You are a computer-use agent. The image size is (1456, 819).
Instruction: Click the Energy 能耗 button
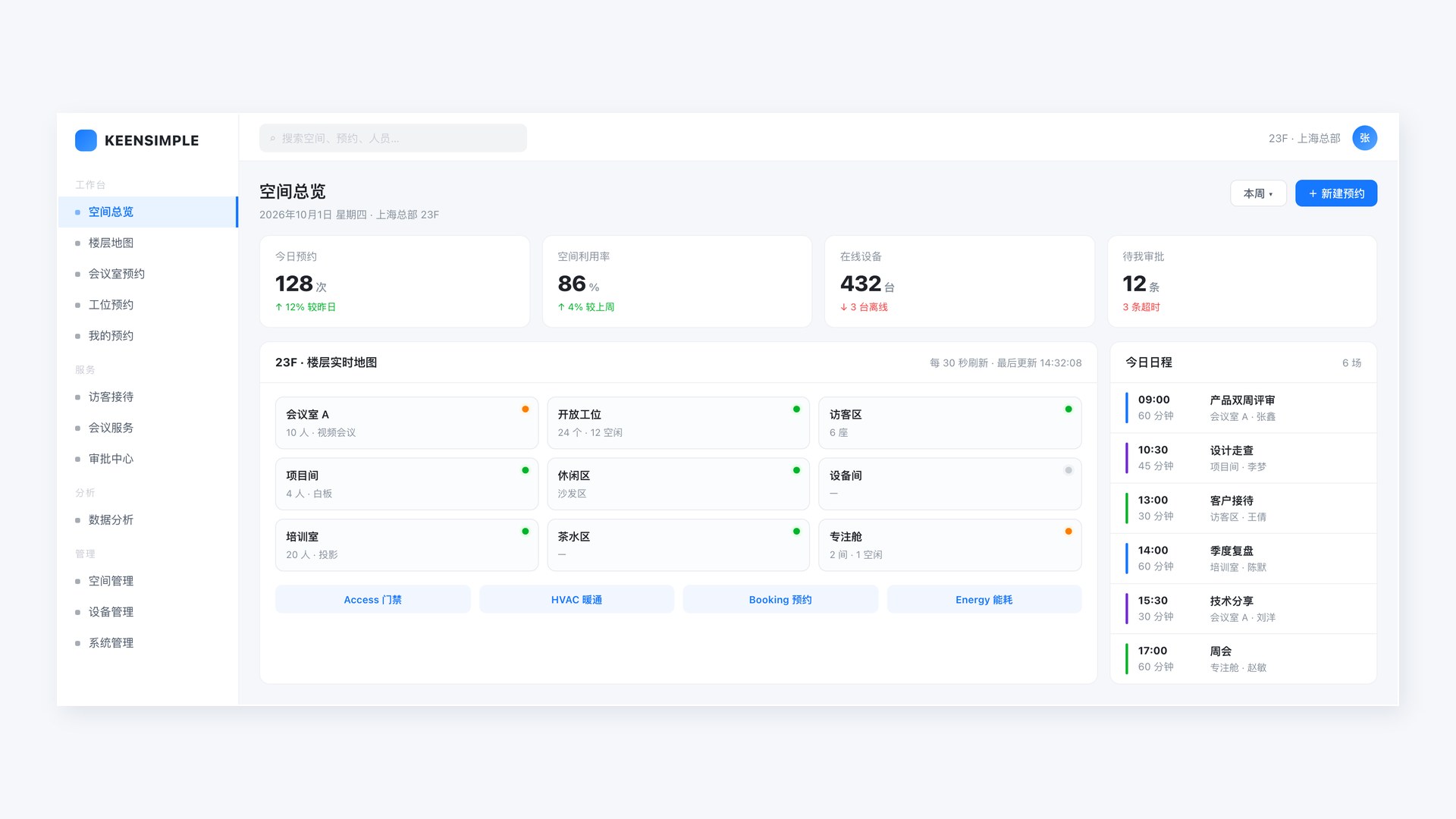tap(984, 599)
